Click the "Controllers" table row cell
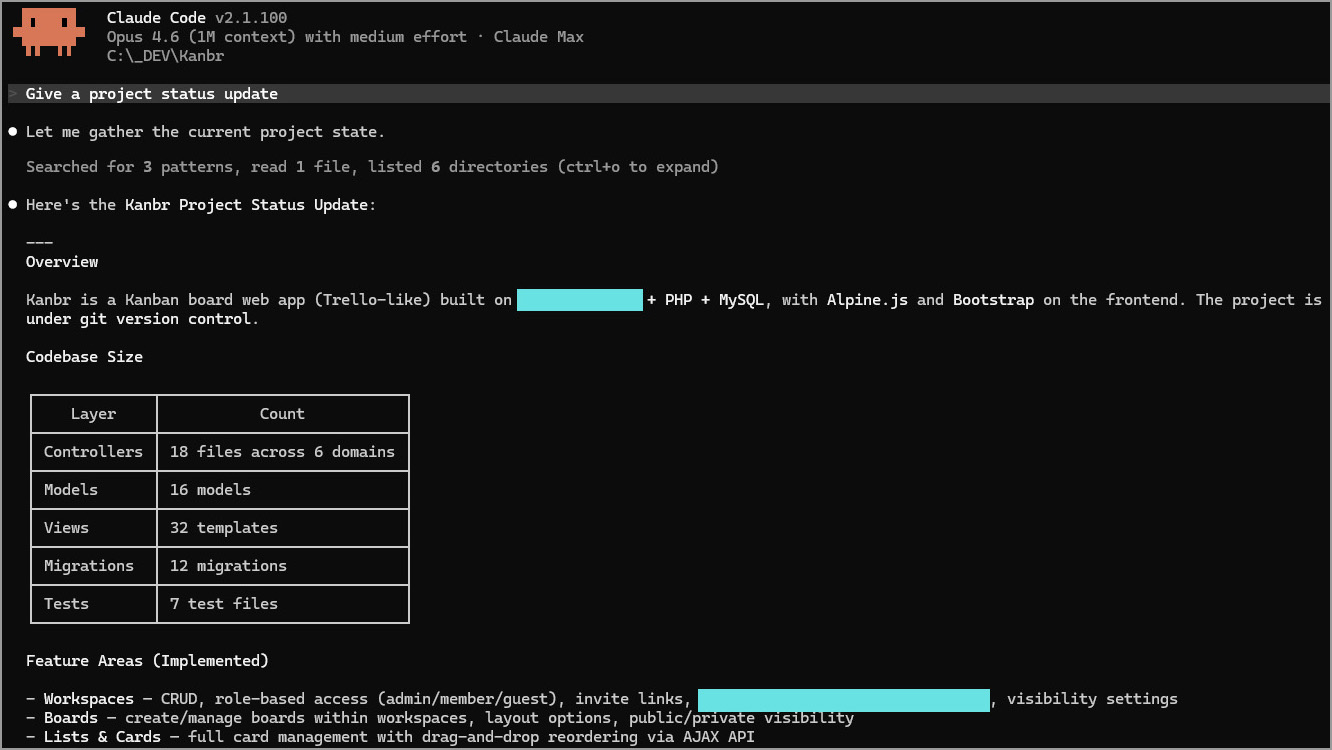Viewport: 1332px width, 750px height. click(x=93, y=452)
